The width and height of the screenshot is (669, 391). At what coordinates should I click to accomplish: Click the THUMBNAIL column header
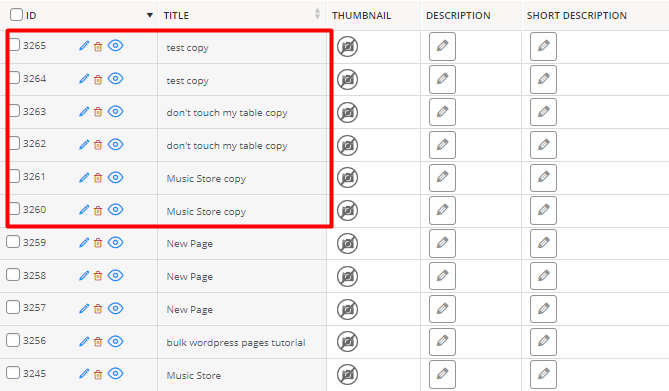click(x=361, y=15)
